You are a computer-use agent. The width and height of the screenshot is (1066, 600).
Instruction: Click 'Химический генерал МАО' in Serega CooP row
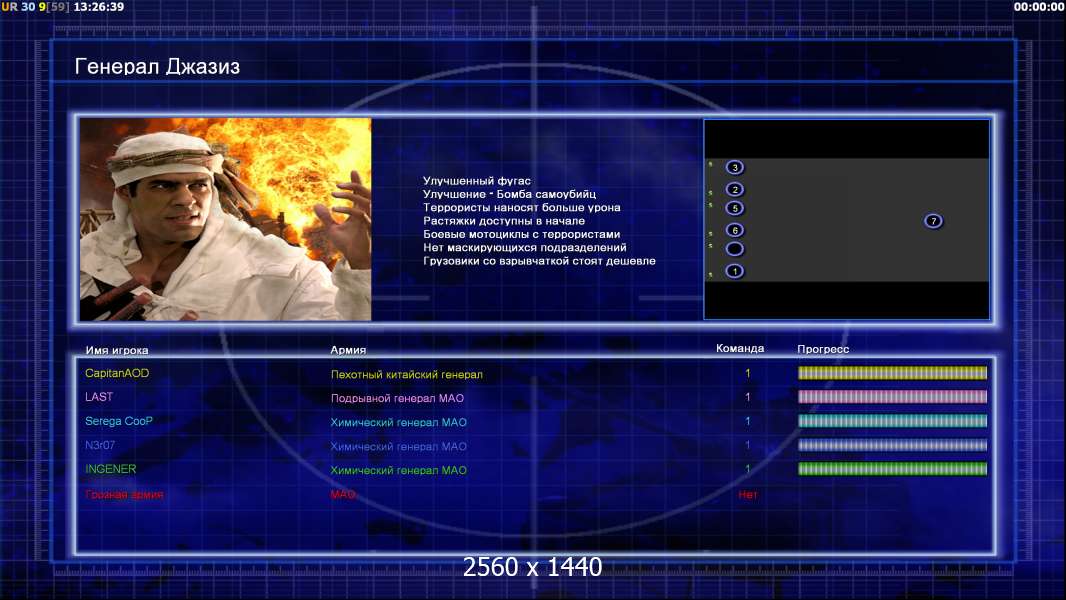[398, 422]
